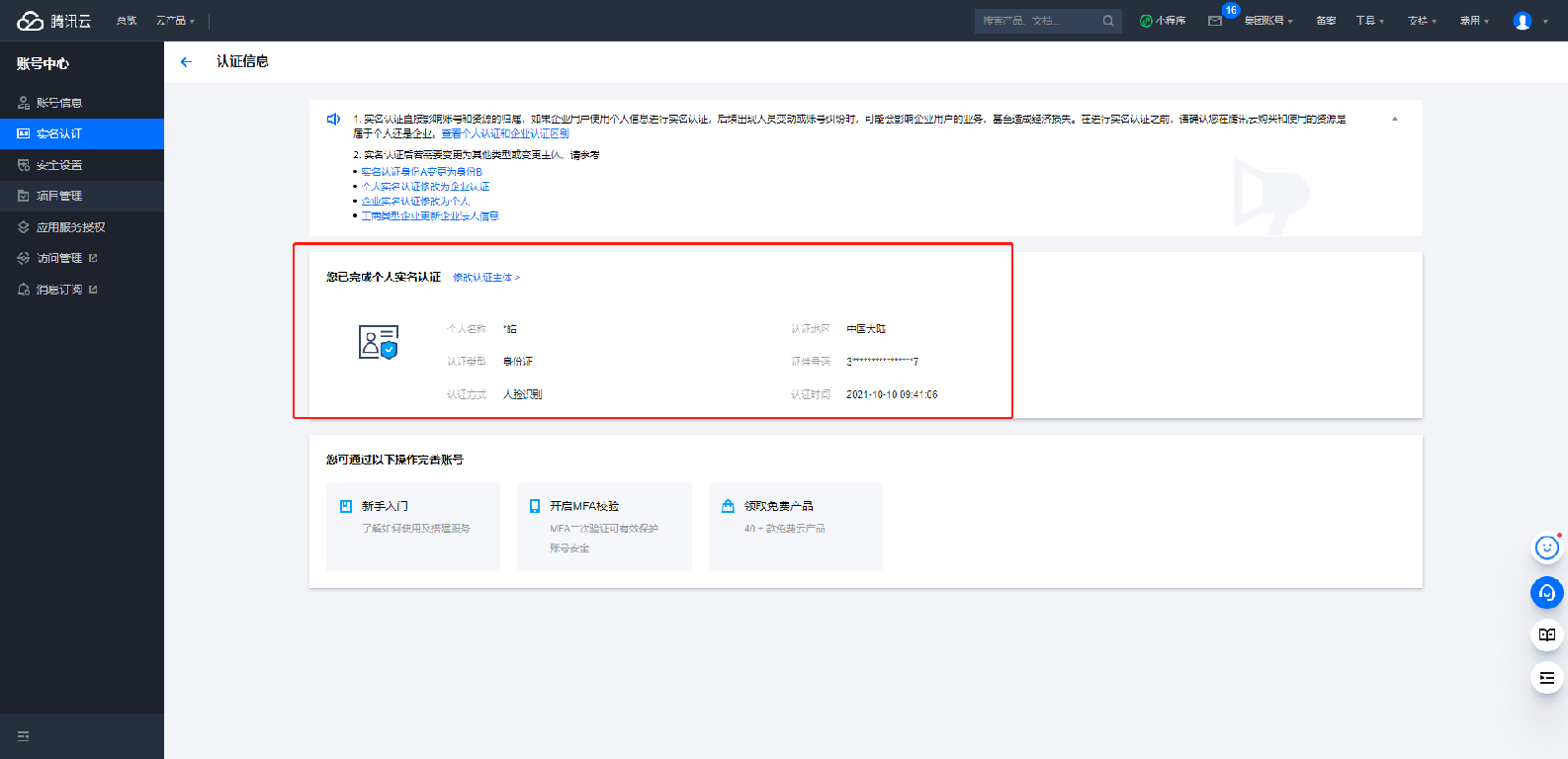Go back using the blue left arrow
Image resolution: width=1568 pixels, height=759 pixels.
[186, 61]
